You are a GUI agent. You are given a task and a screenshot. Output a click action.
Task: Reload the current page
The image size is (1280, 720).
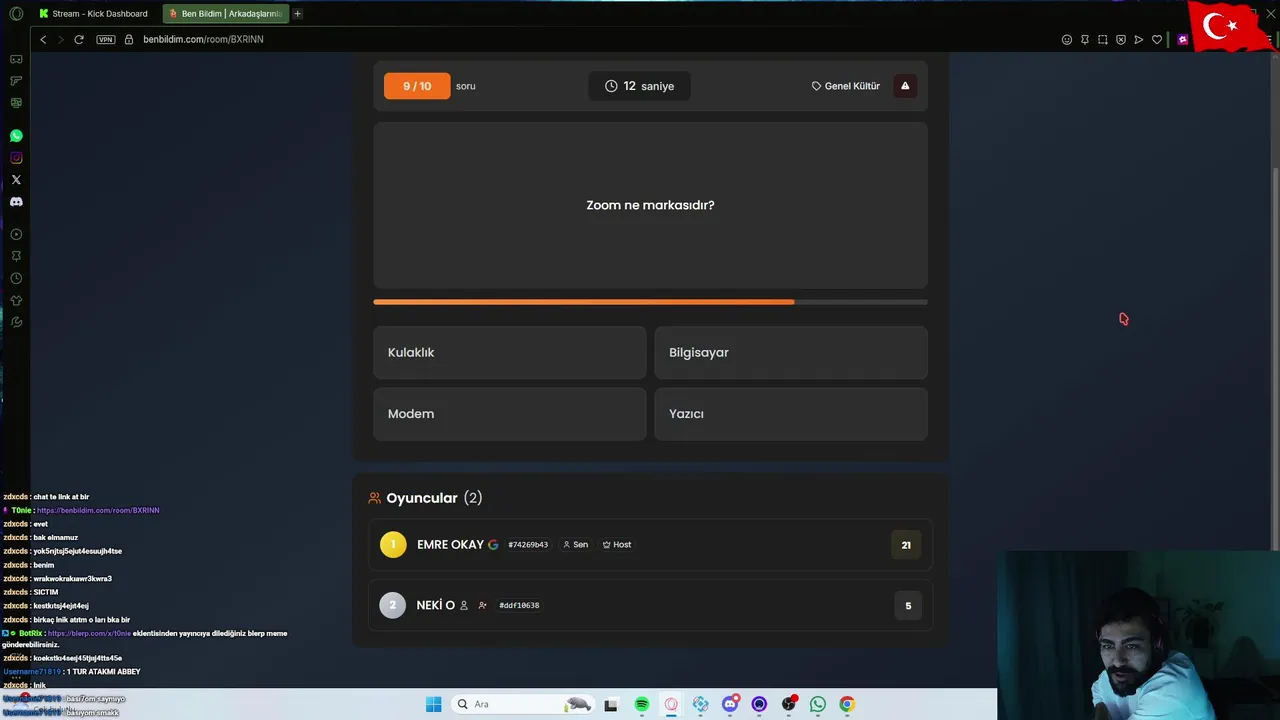click(x=79, y=39)
